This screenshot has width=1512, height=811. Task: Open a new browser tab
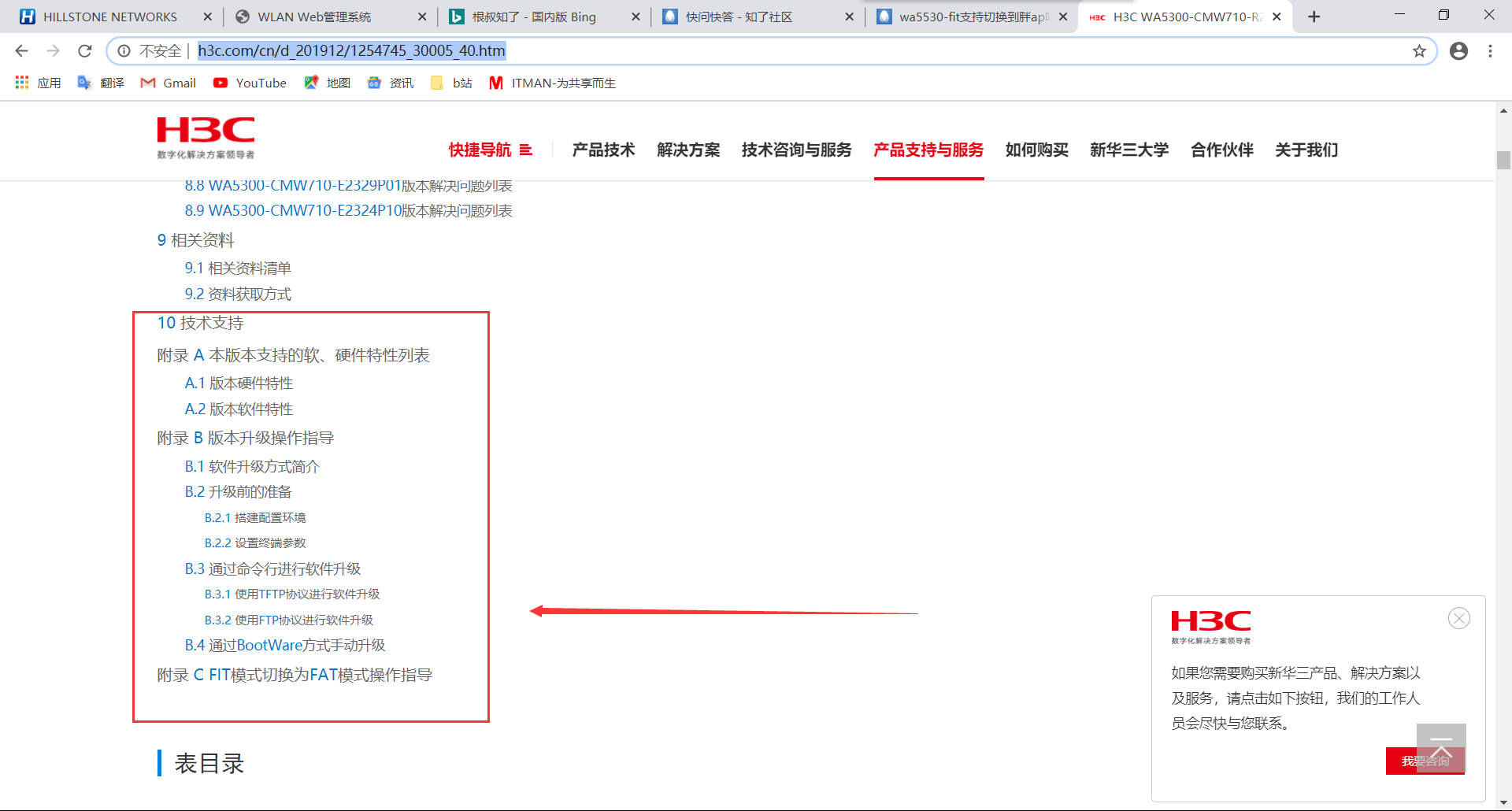point(1314,17)
